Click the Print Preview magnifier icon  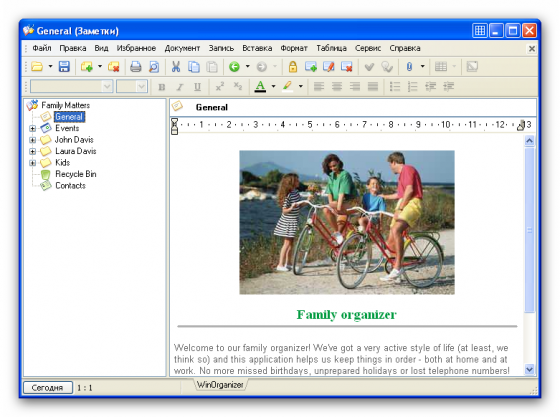154,67
